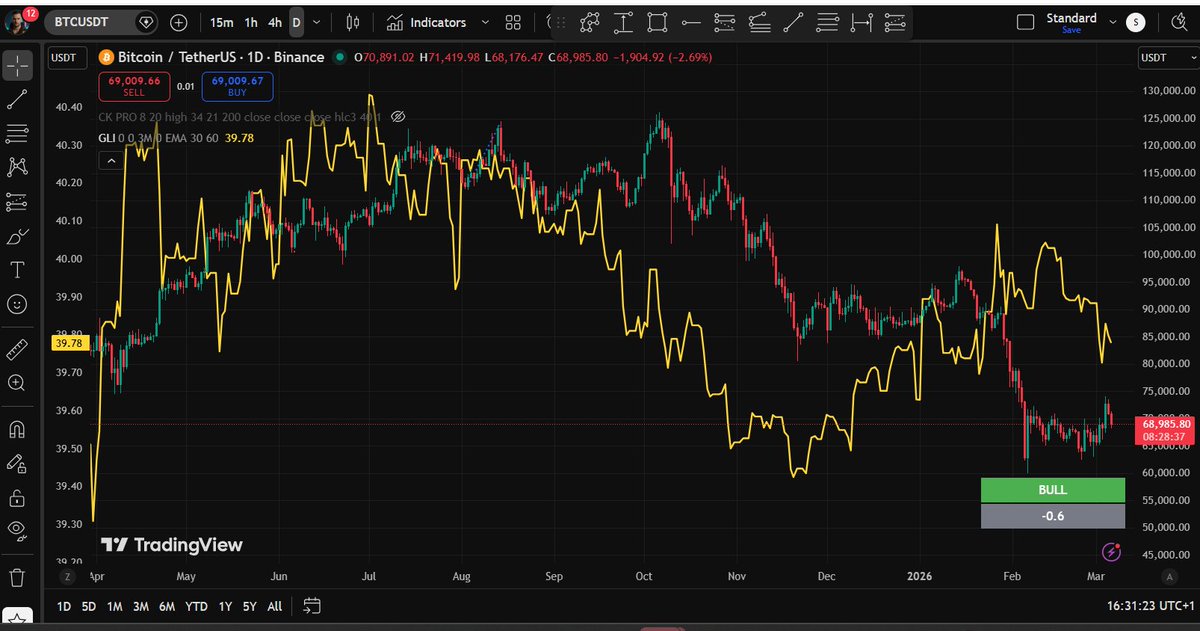
Task: Set range to YTD
Action: (197, 606)
